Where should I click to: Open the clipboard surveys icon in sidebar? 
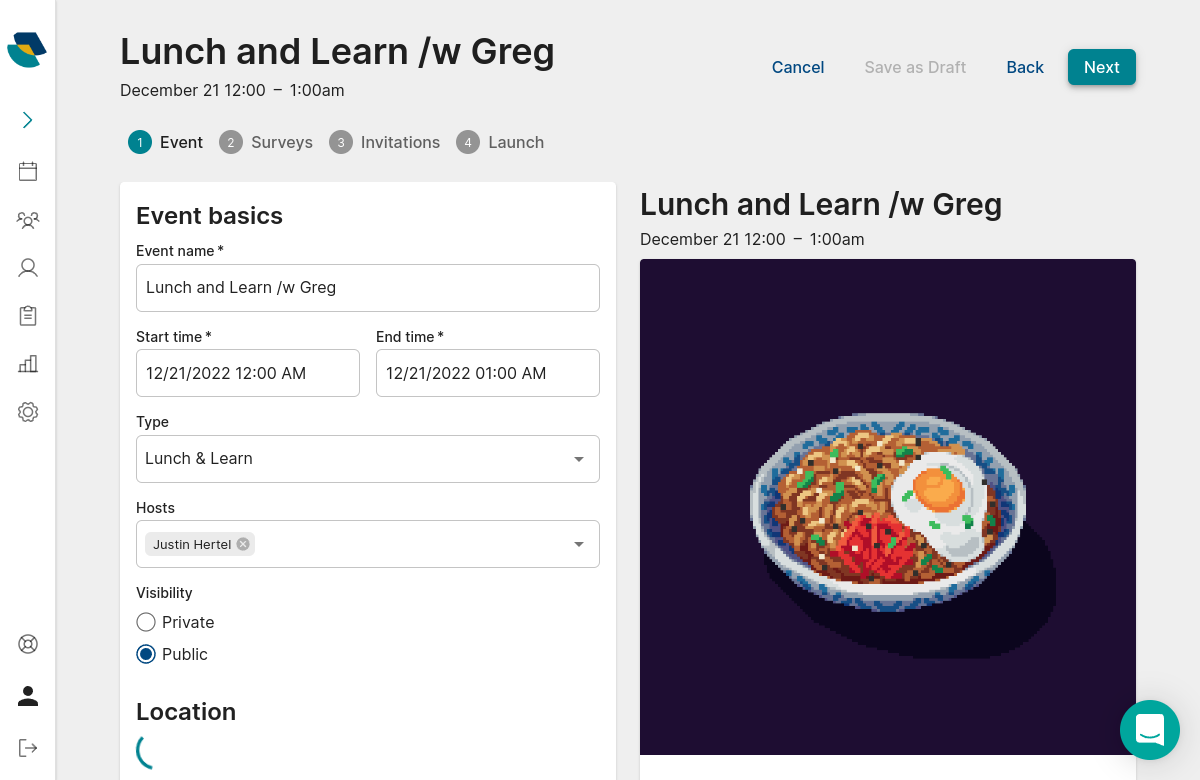click(28, 315)
